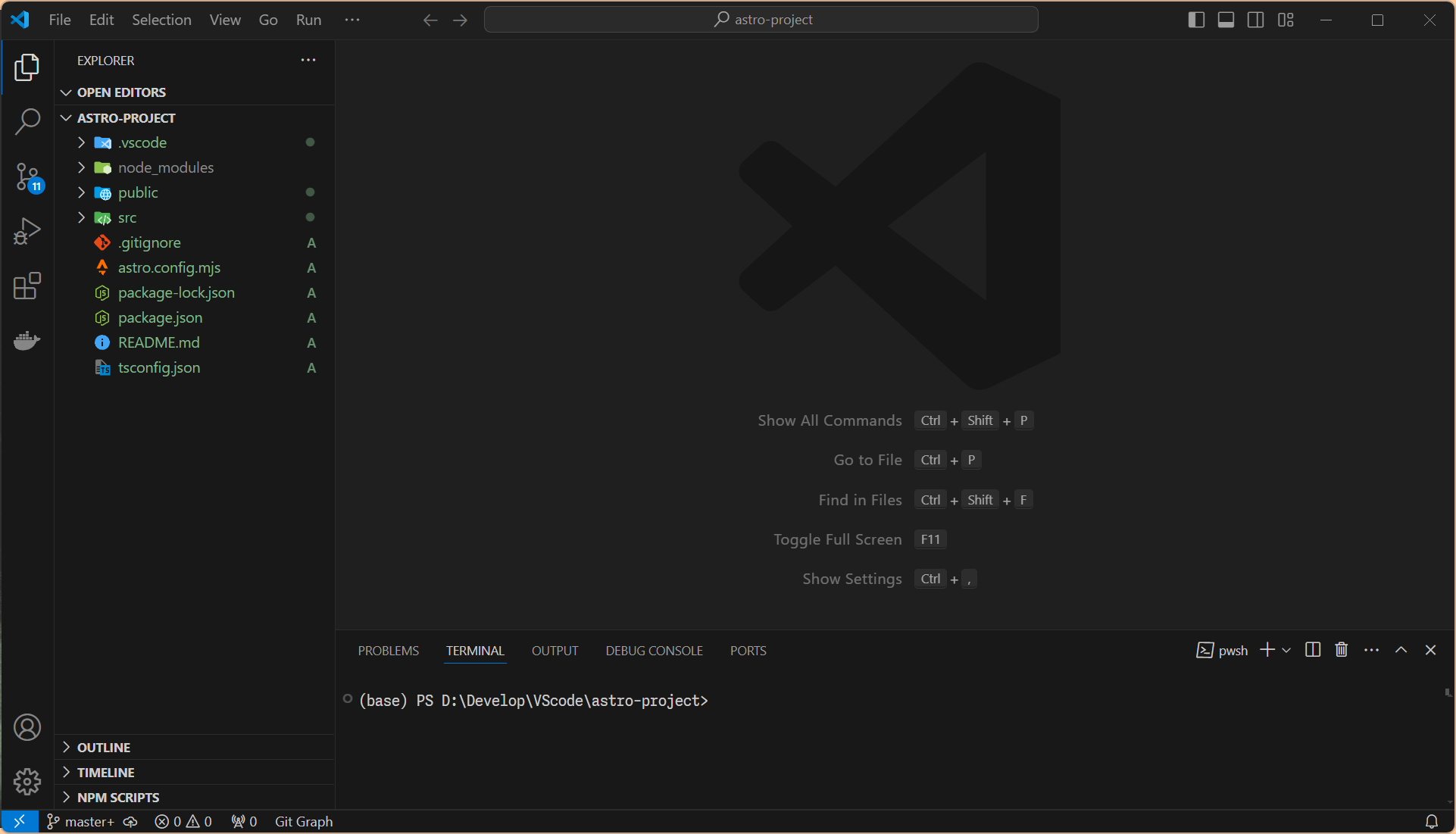Select the TERMINAL tab
1456x834 pixels.
[475, 651]
